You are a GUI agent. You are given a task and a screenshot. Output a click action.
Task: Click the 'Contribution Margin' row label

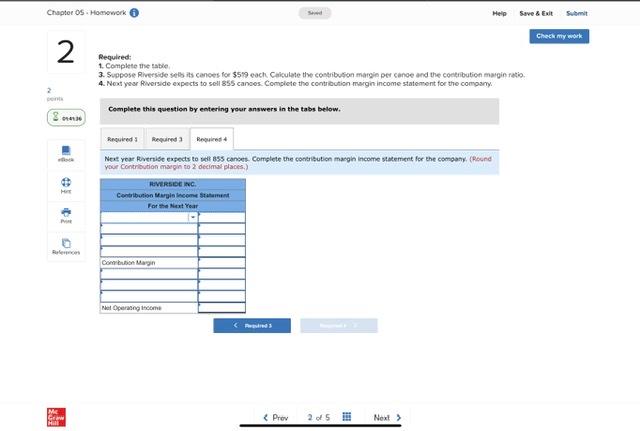(129, 263)
